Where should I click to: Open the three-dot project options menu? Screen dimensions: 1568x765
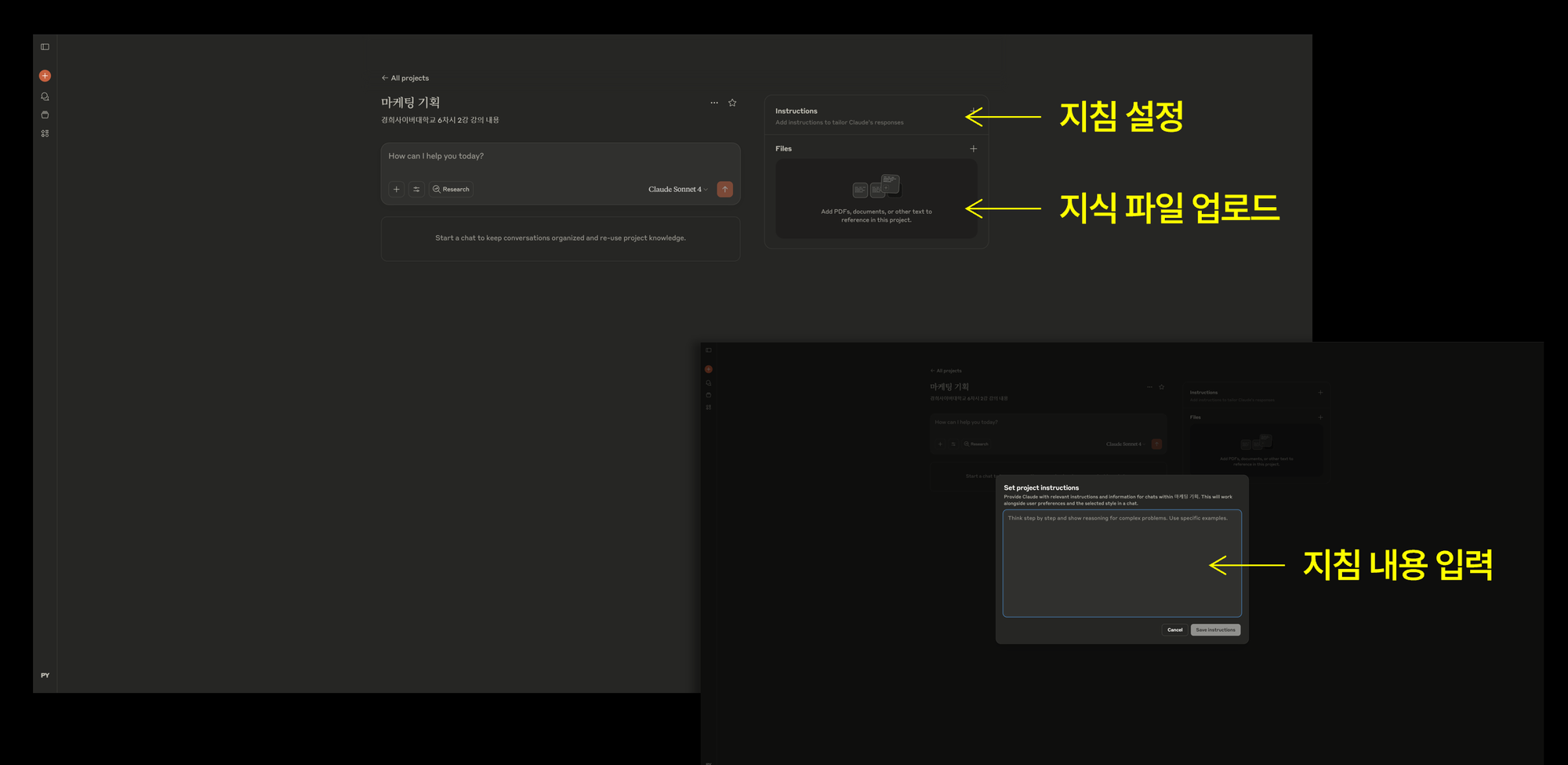point(714,103)
